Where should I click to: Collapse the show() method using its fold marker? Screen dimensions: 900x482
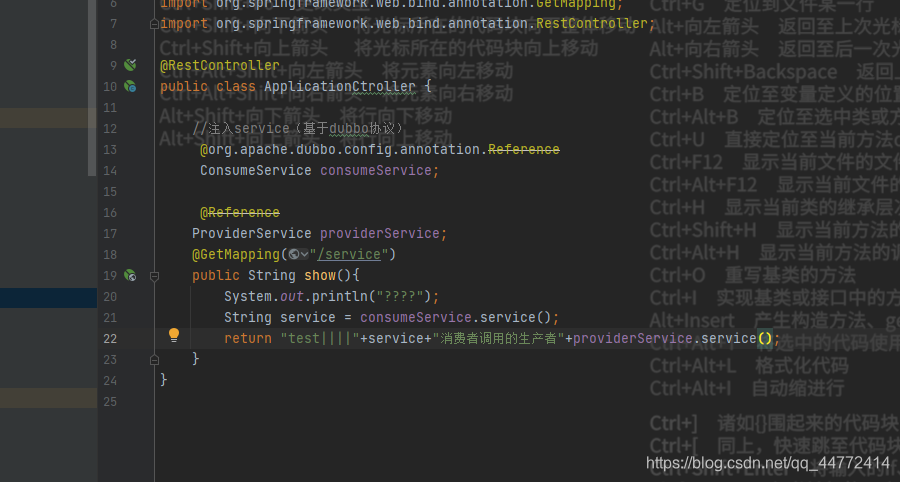tap(154, 276)
